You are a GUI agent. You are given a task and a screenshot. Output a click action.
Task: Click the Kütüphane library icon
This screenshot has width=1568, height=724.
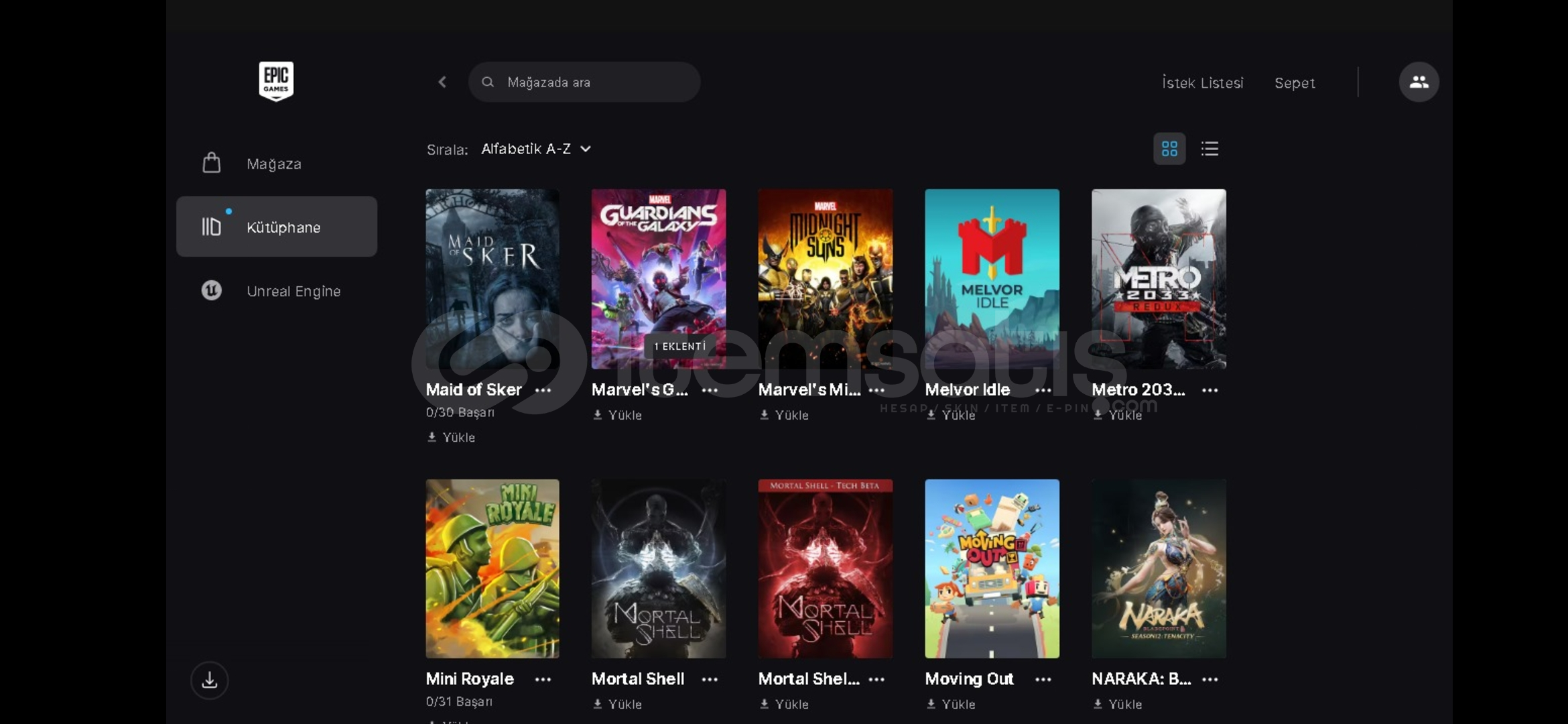[x=212, y=227]
